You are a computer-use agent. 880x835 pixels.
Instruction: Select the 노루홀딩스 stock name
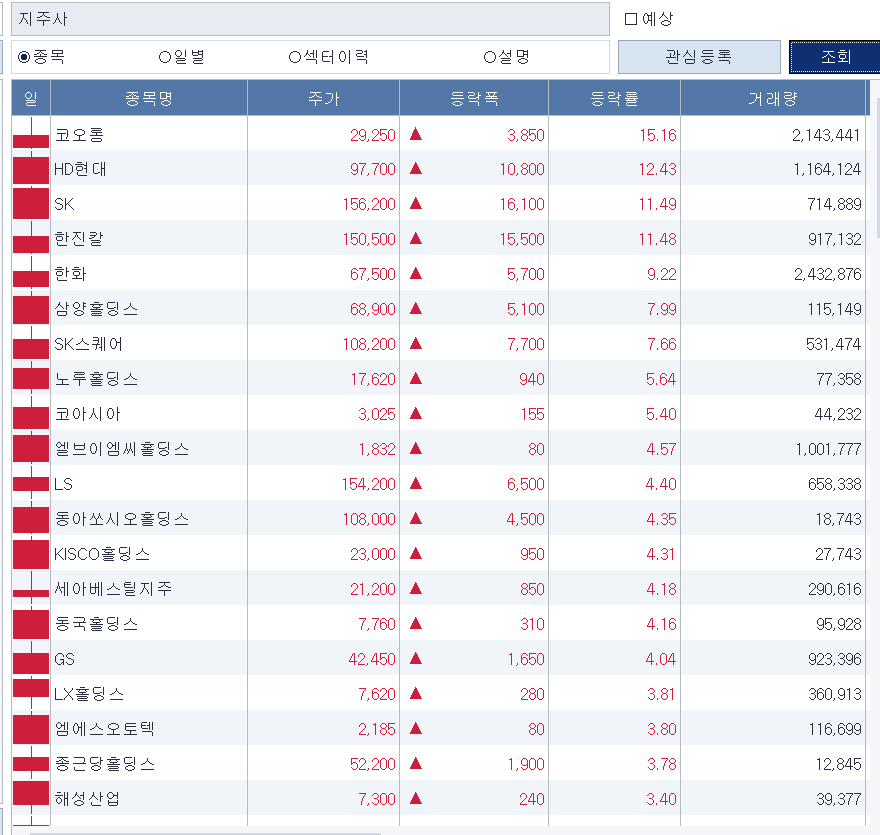[96, 379]
